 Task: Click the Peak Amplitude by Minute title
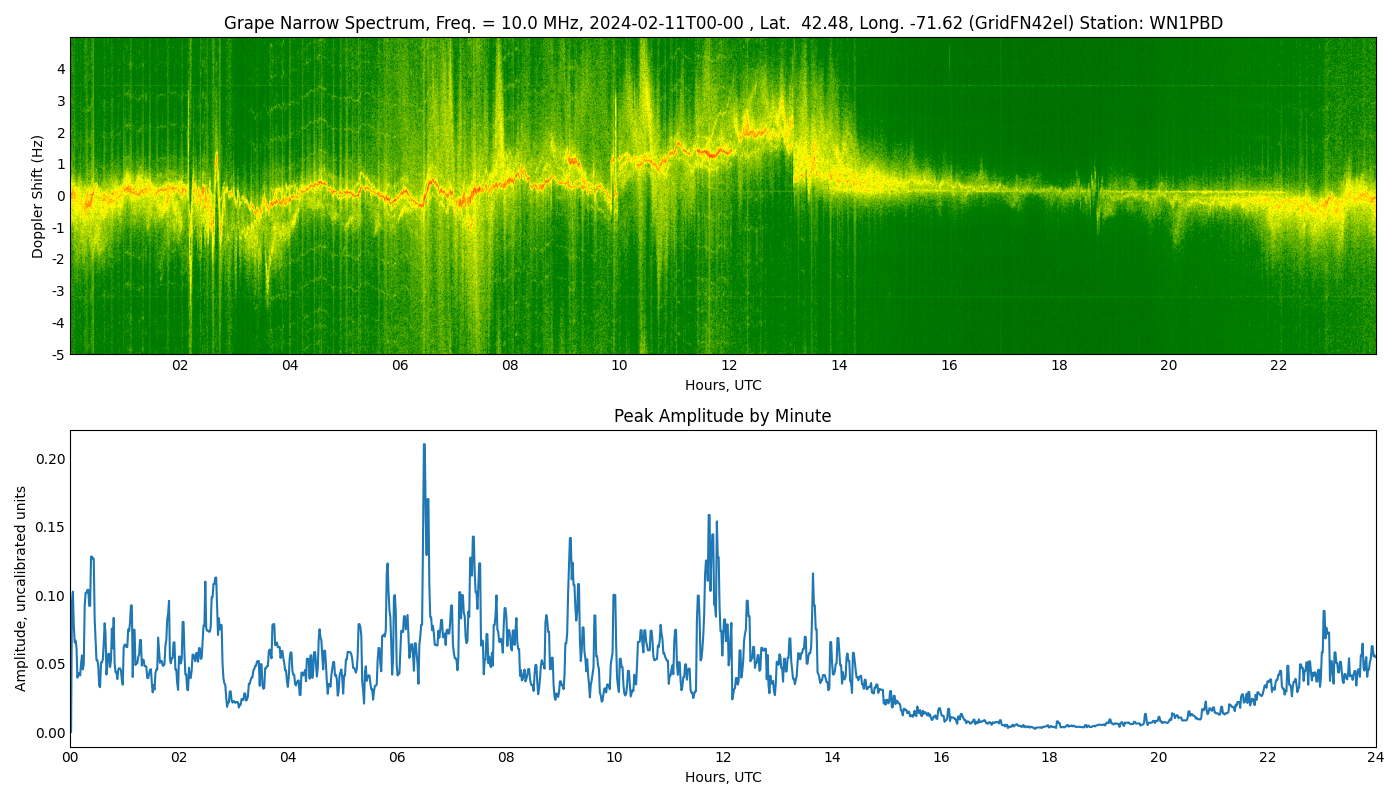click(x=722, y=416)
